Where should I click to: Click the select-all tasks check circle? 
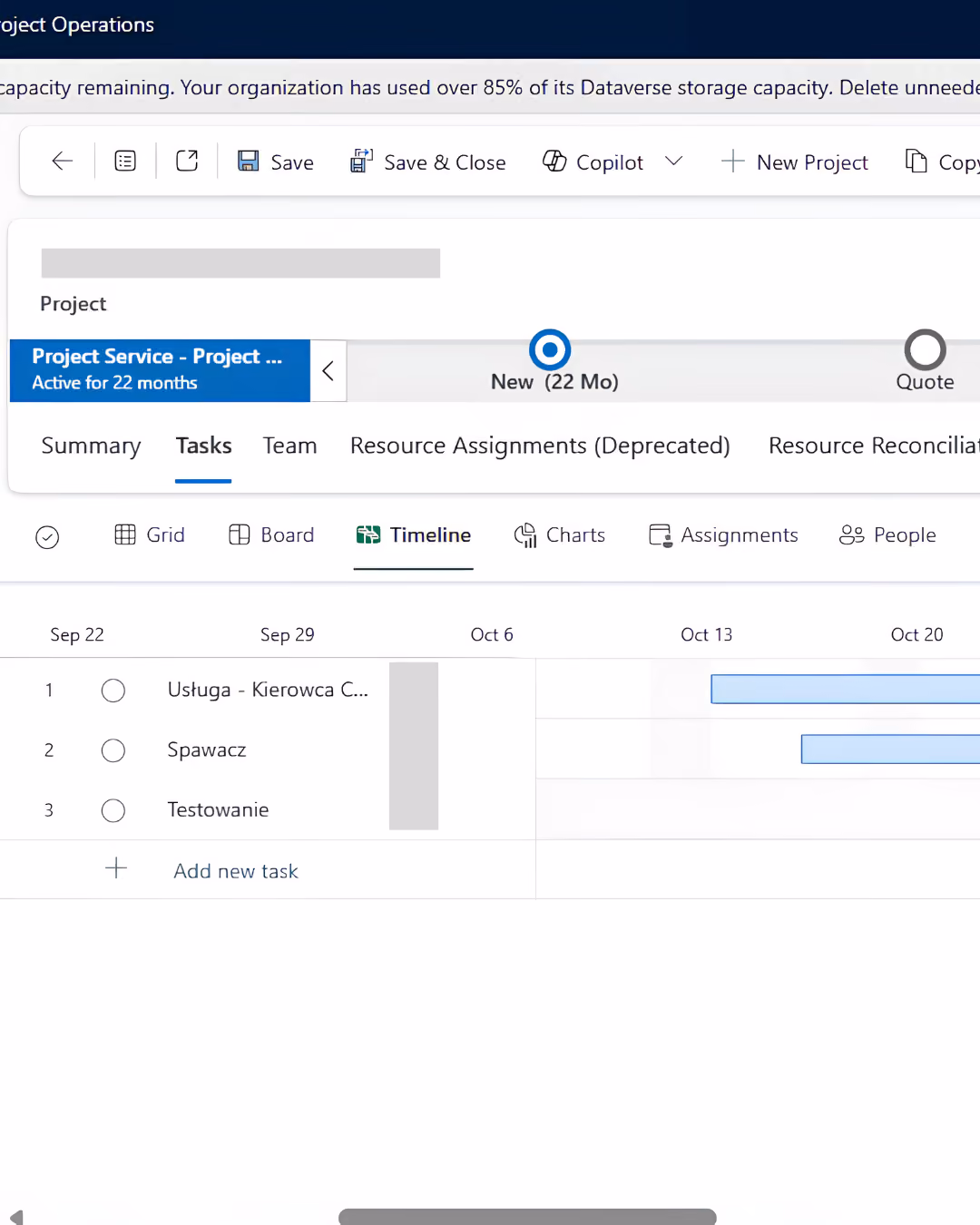coord(47,537)
